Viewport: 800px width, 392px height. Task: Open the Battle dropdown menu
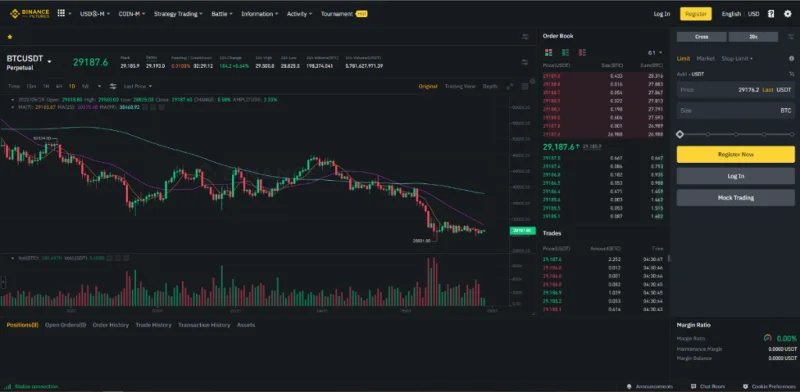[222, 14]
